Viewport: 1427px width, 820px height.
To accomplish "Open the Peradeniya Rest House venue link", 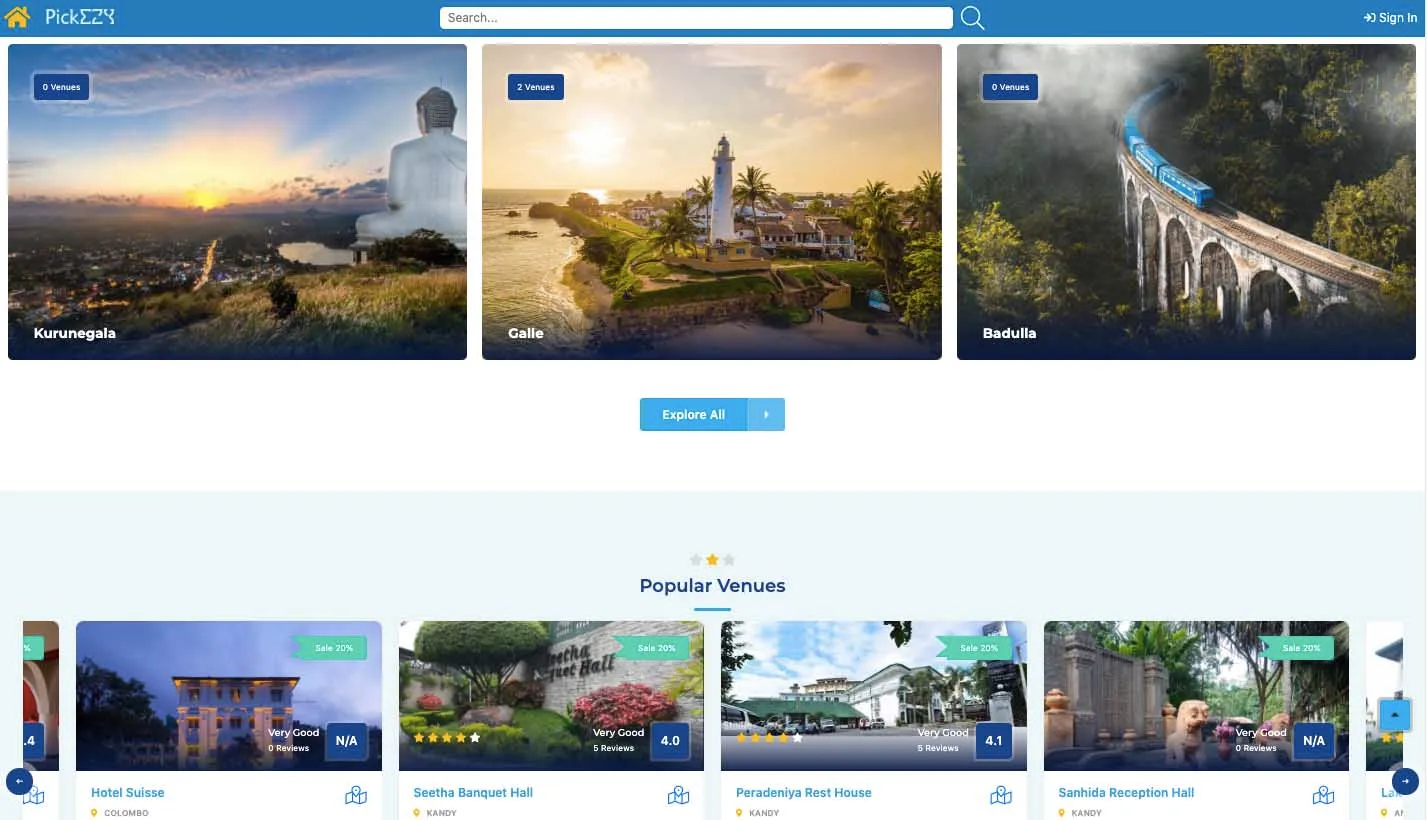I will point(804,793).
